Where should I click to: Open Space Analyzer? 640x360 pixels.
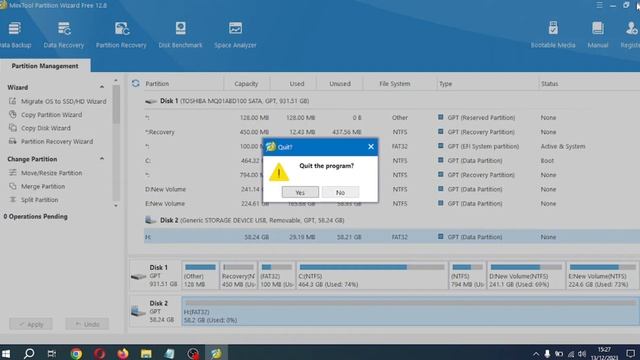[x=235, y=35]
